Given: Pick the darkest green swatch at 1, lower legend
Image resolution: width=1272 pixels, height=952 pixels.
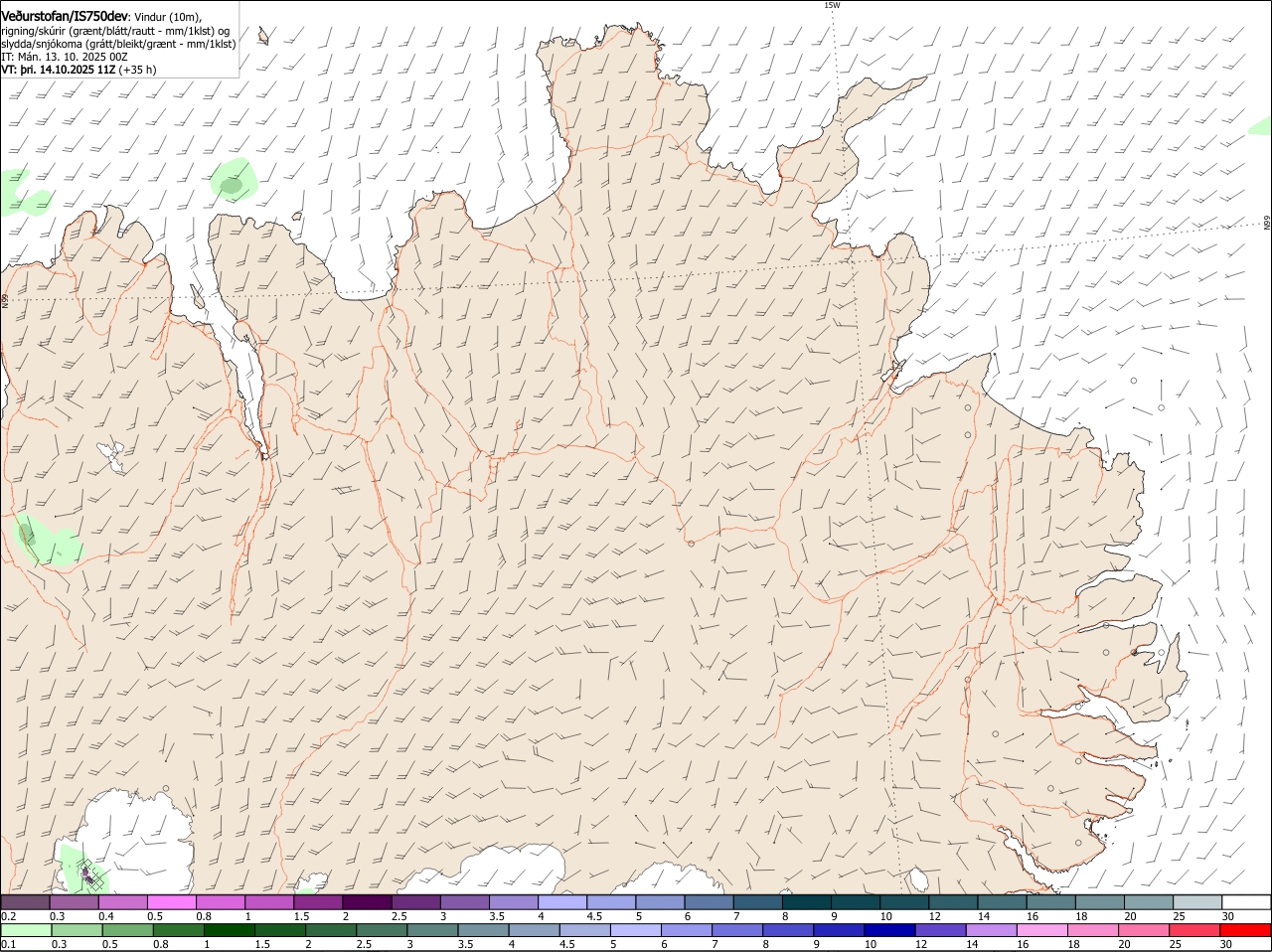Looking at the screenshot, I should pyautogui.click(x=229, y=930).
